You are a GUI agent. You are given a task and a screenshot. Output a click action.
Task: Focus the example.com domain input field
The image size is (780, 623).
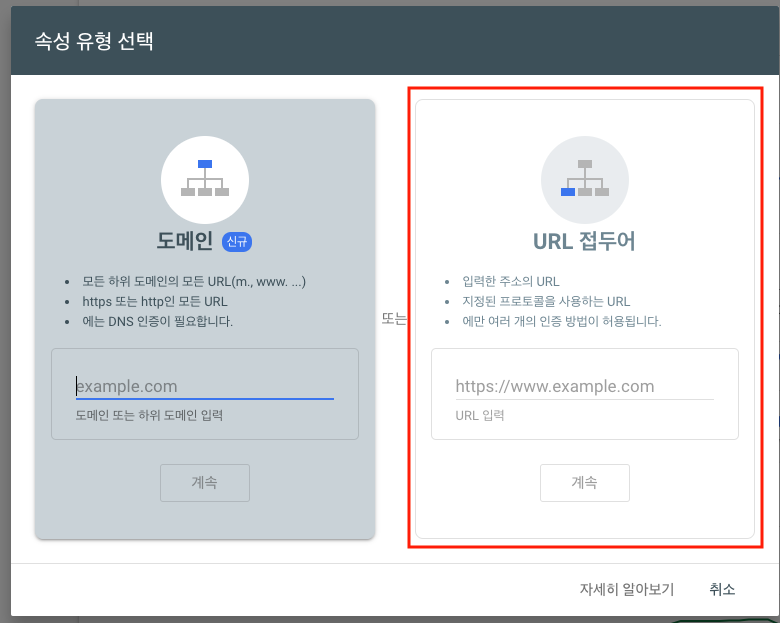(204, 387)
